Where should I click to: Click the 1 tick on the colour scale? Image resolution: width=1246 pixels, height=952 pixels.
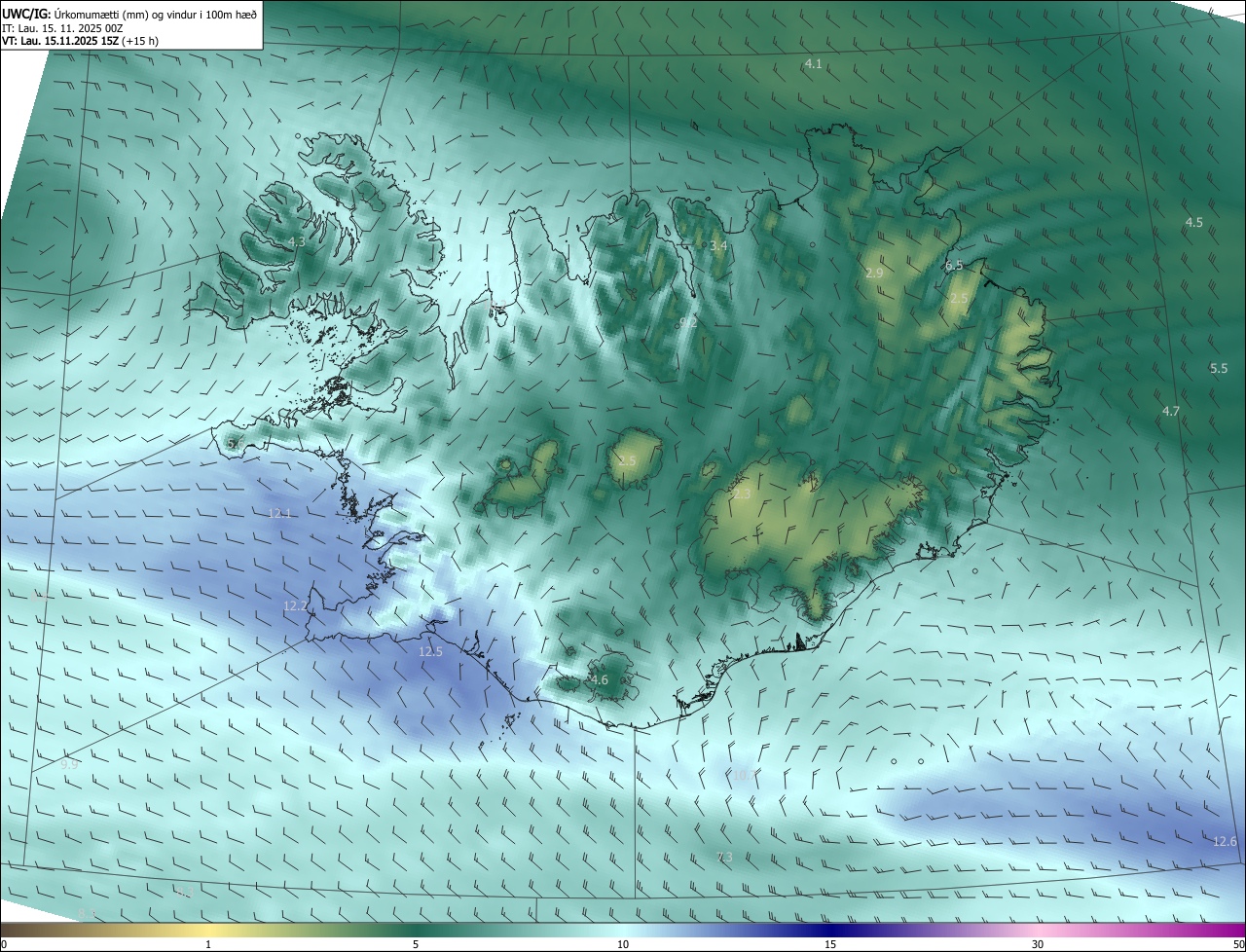(208, 944)
